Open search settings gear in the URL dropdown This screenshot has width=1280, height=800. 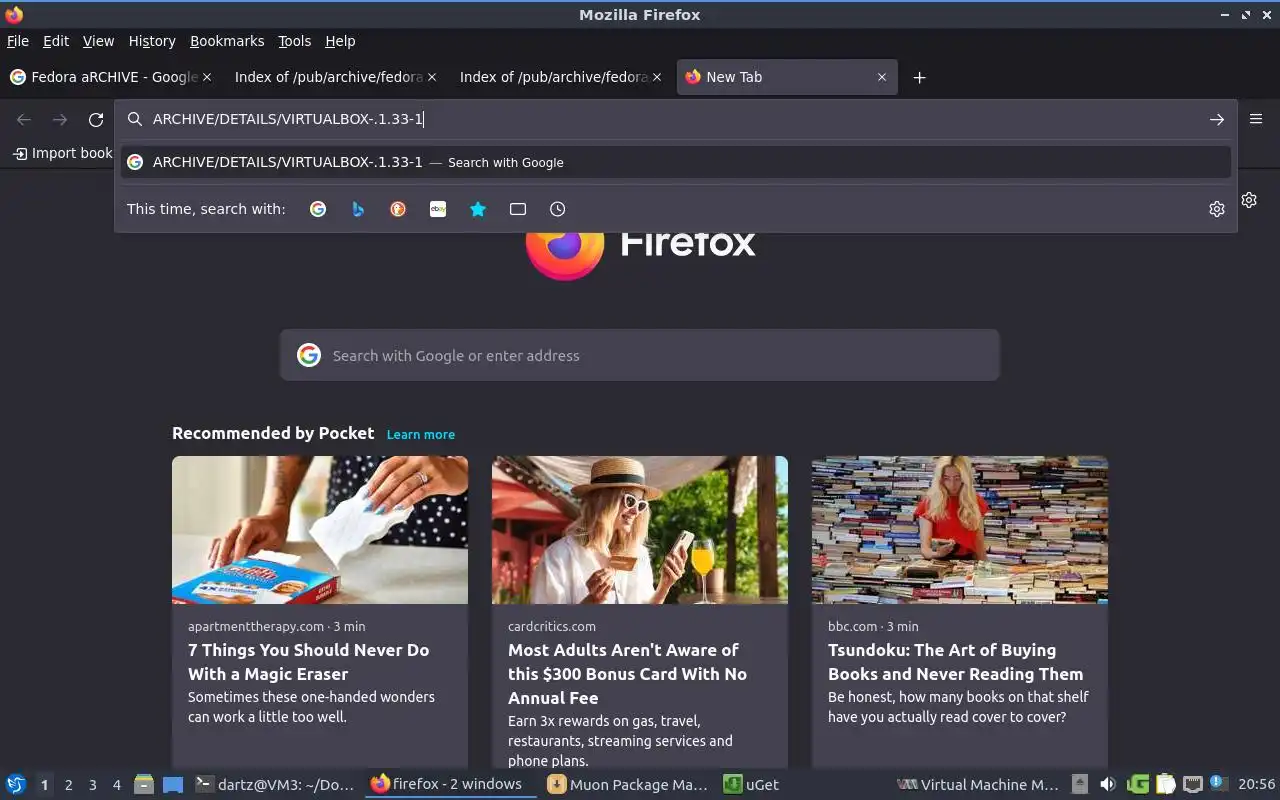click(x=1217, y=209)
